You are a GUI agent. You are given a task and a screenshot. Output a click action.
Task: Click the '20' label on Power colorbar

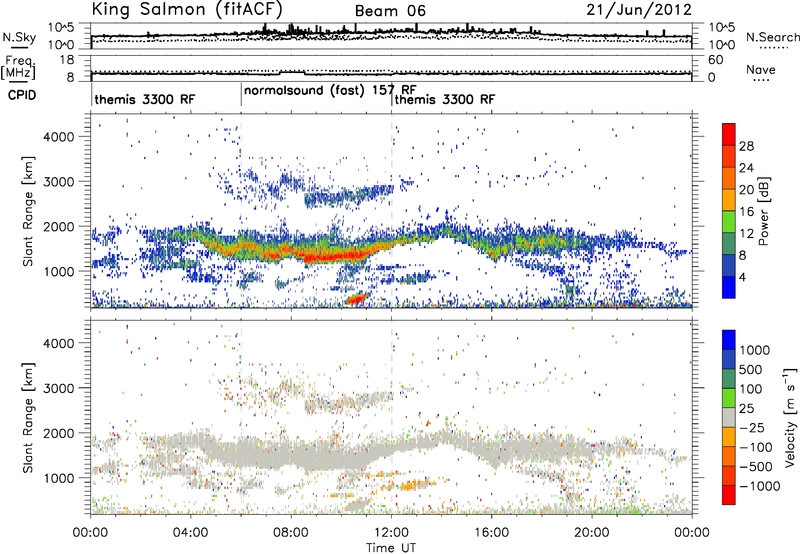coord(746,190)
